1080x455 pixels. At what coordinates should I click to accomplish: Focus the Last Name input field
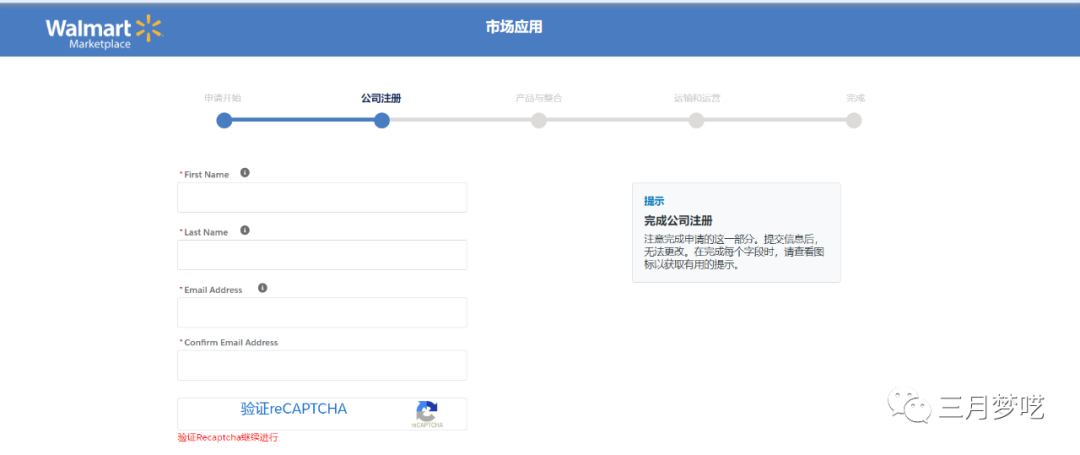tap(322, 255)
